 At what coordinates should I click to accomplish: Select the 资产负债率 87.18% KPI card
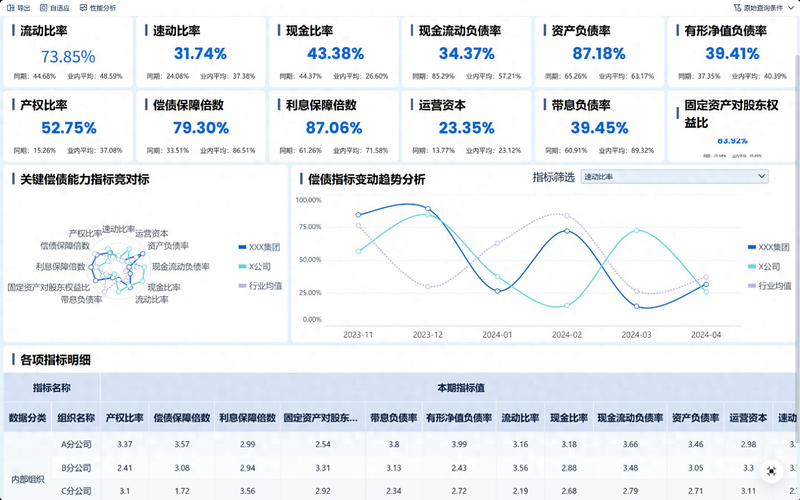click(x=601, y=51)
